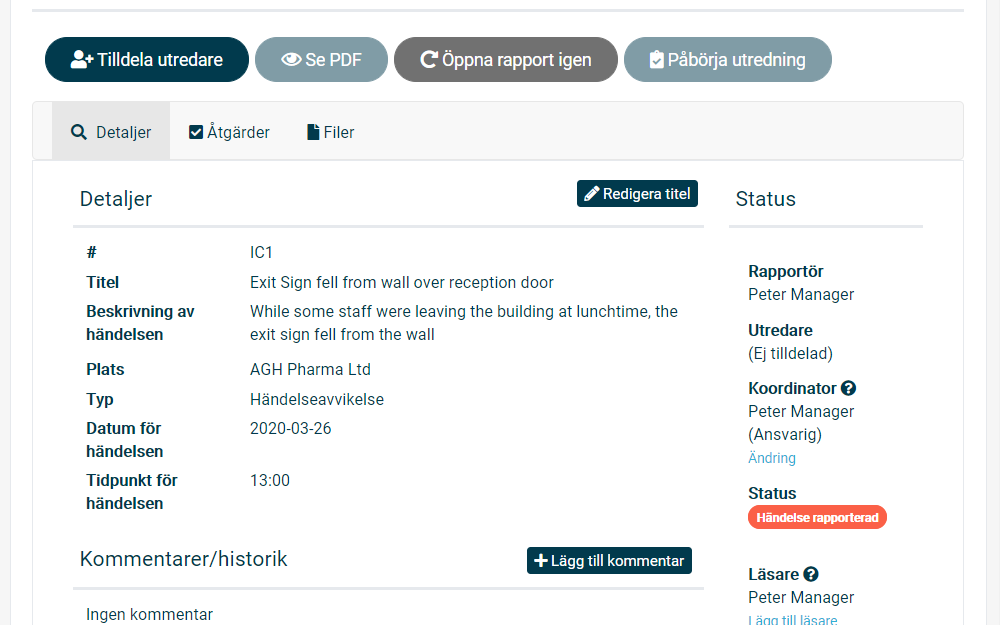This screenshot has width=1000, height=625.
Task: Click the help icon next to Läsare
Action: point(811,574)
